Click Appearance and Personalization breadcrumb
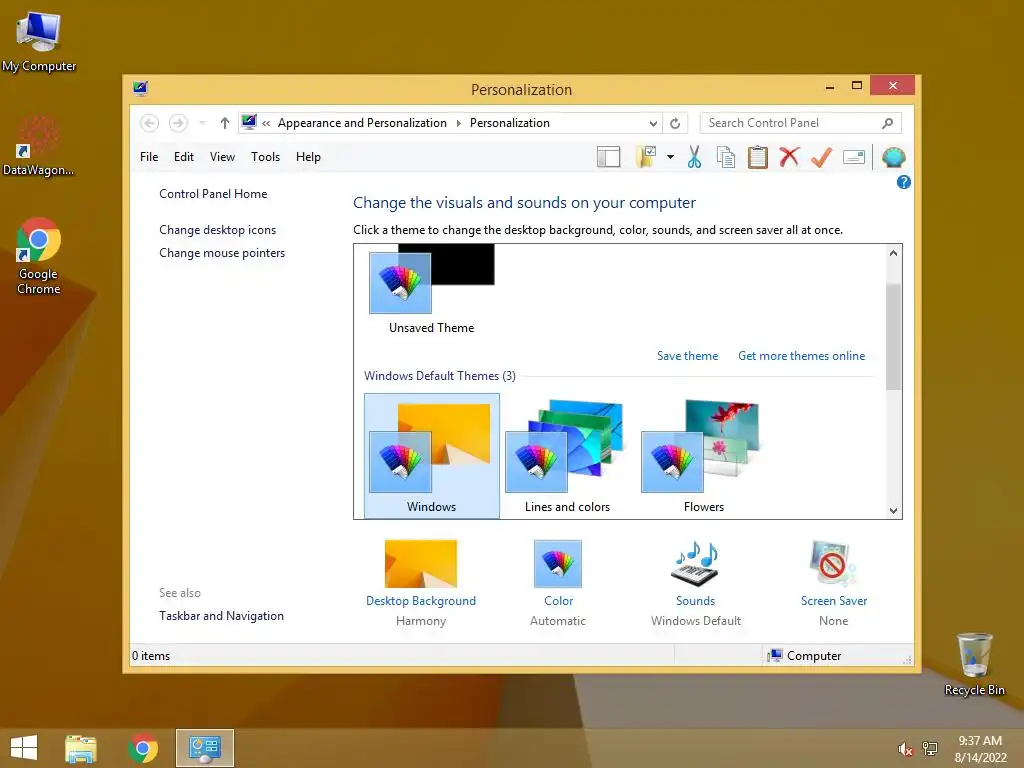 tap(362, 123)
